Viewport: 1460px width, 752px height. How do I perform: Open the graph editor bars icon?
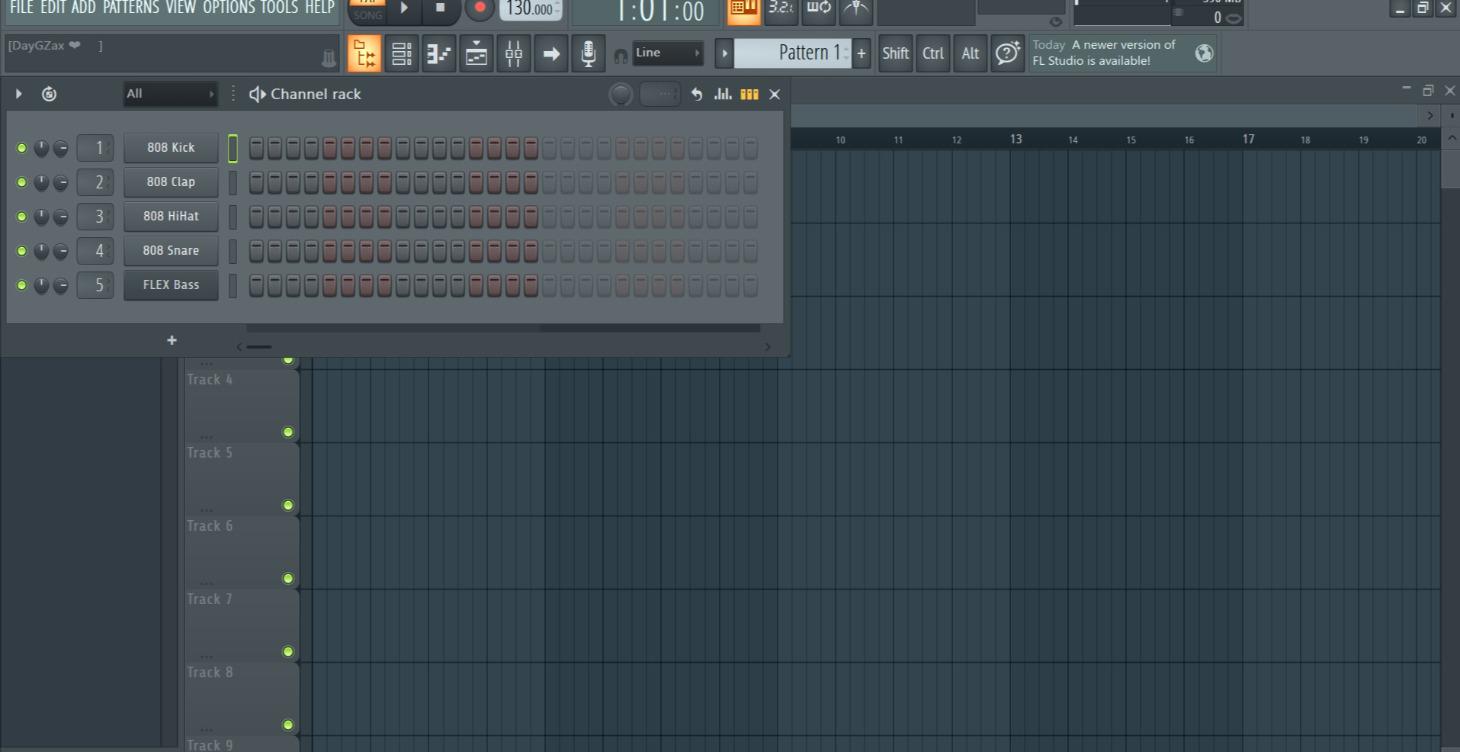pos(723,94)
